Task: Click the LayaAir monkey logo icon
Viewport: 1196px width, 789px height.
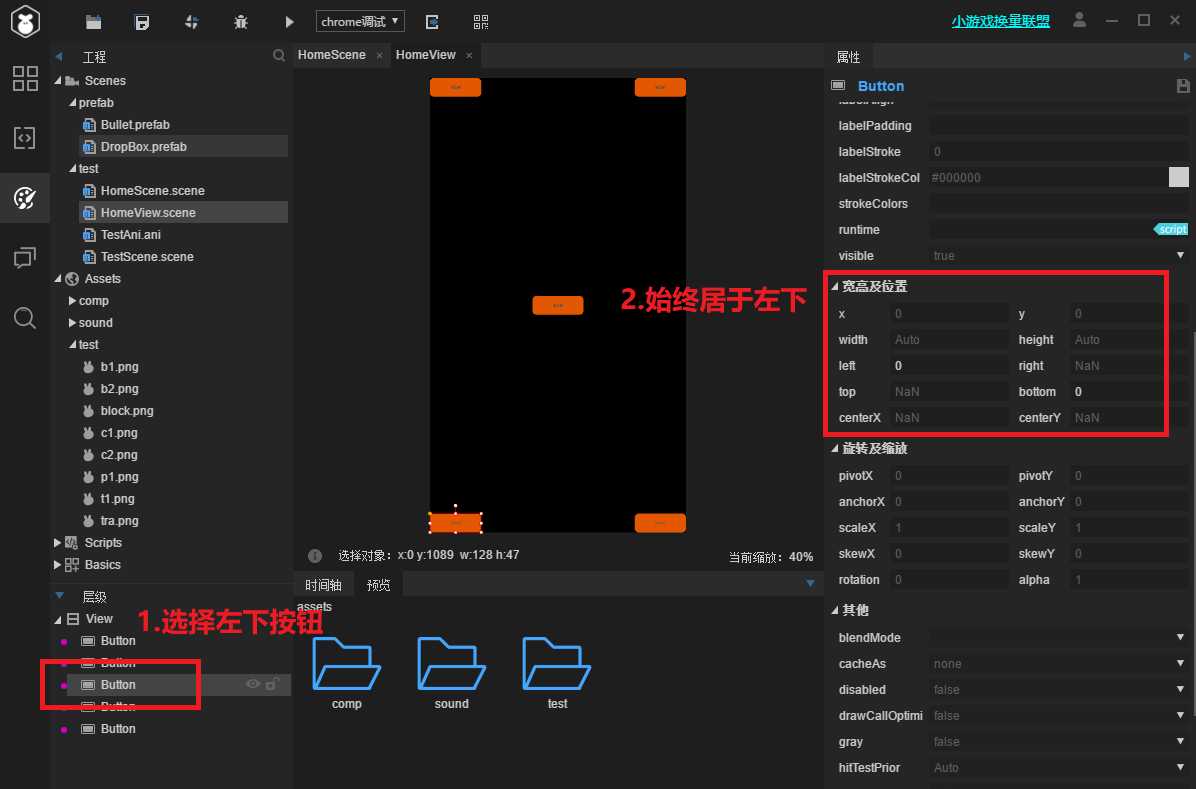Action: [x=25, y=21]
